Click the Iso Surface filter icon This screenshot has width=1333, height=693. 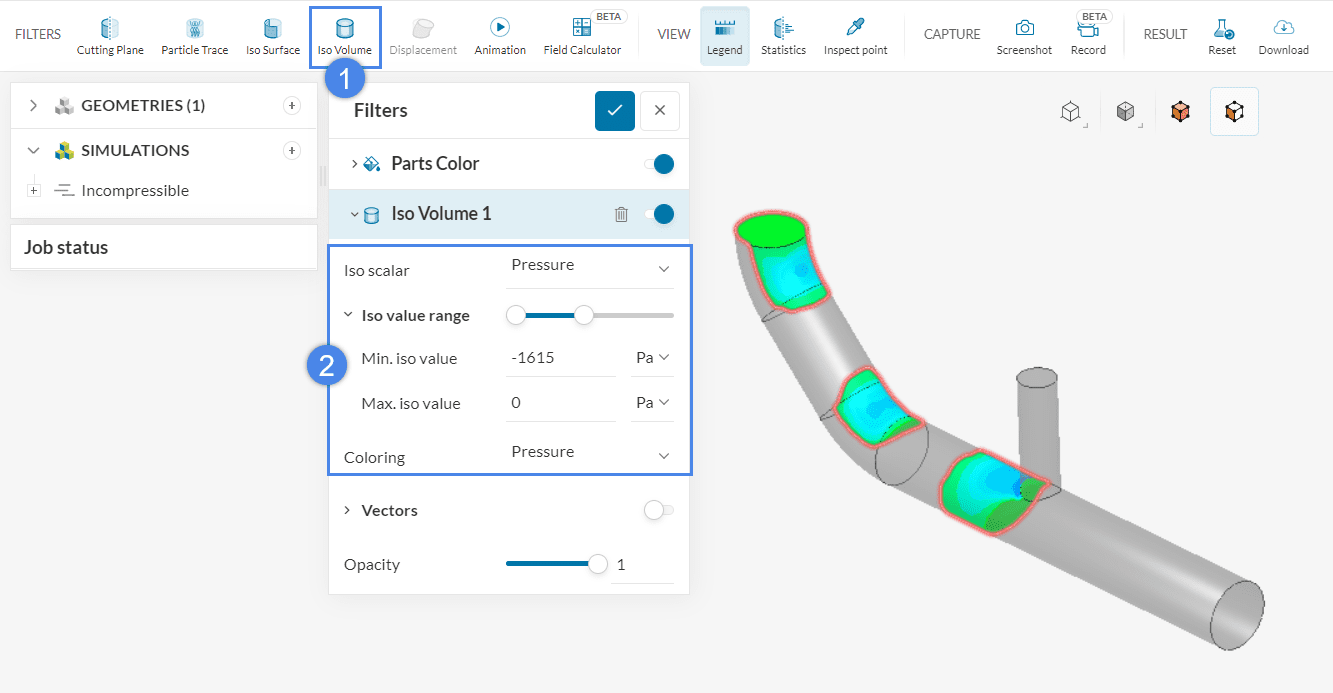coord(272,36)
